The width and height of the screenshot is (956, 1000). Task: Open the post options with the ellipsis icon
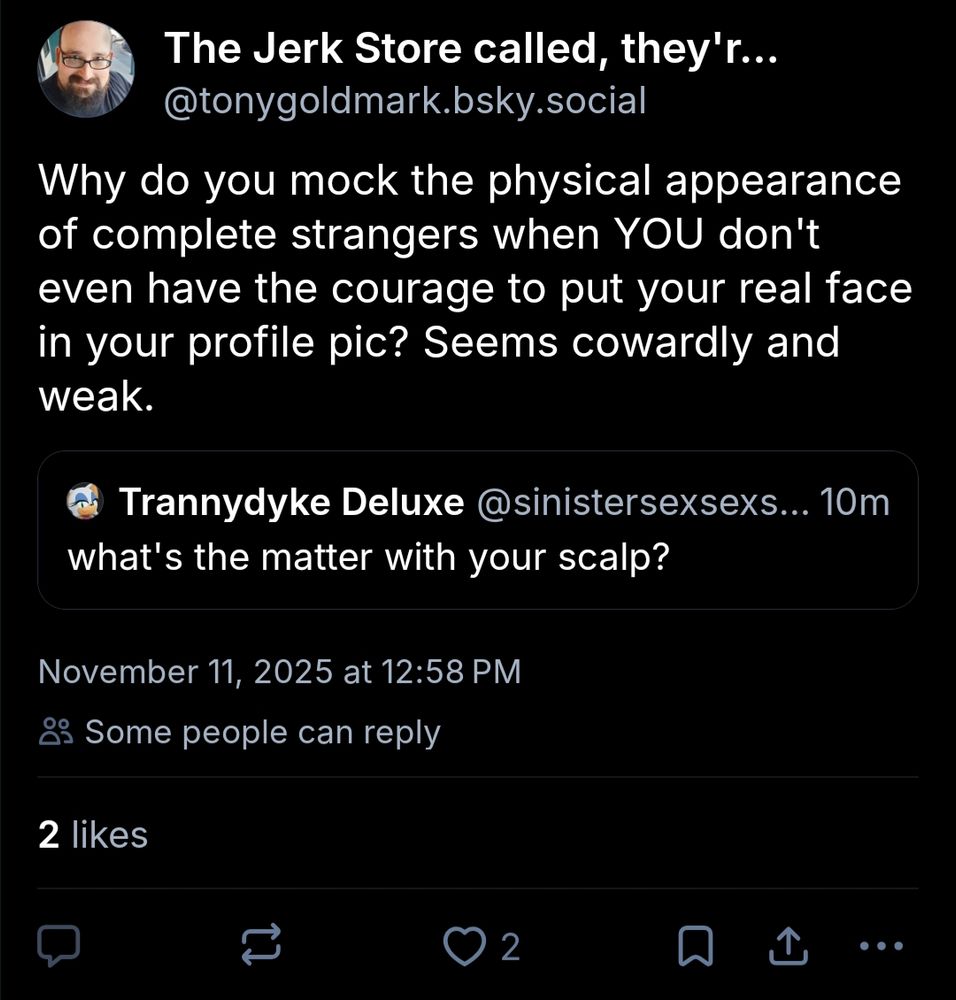[880, 943]
